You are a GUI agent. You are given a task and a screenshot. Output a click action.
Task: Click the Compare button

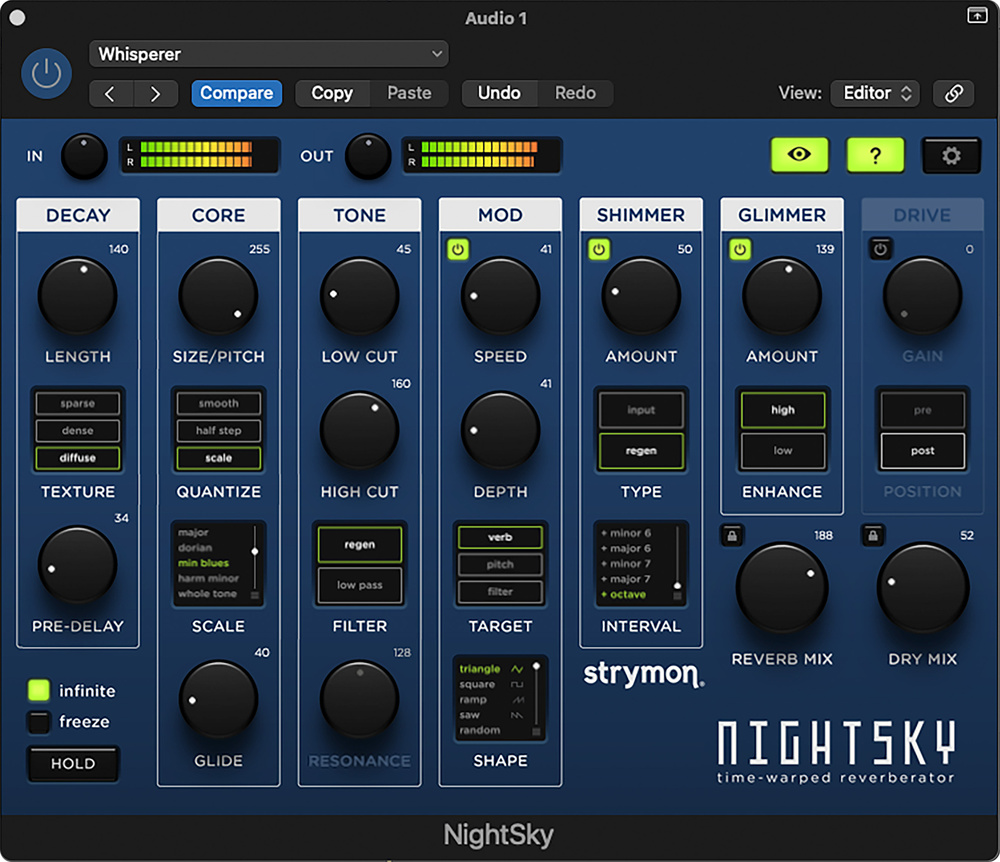point(236,93)
